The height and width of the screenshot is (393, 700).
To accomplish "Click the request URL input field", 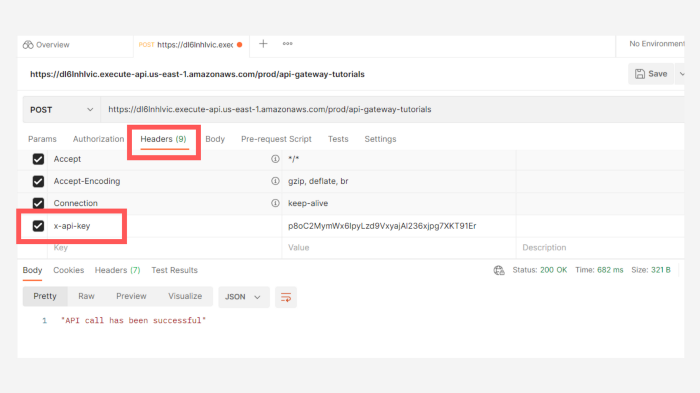I will (393, 109).
